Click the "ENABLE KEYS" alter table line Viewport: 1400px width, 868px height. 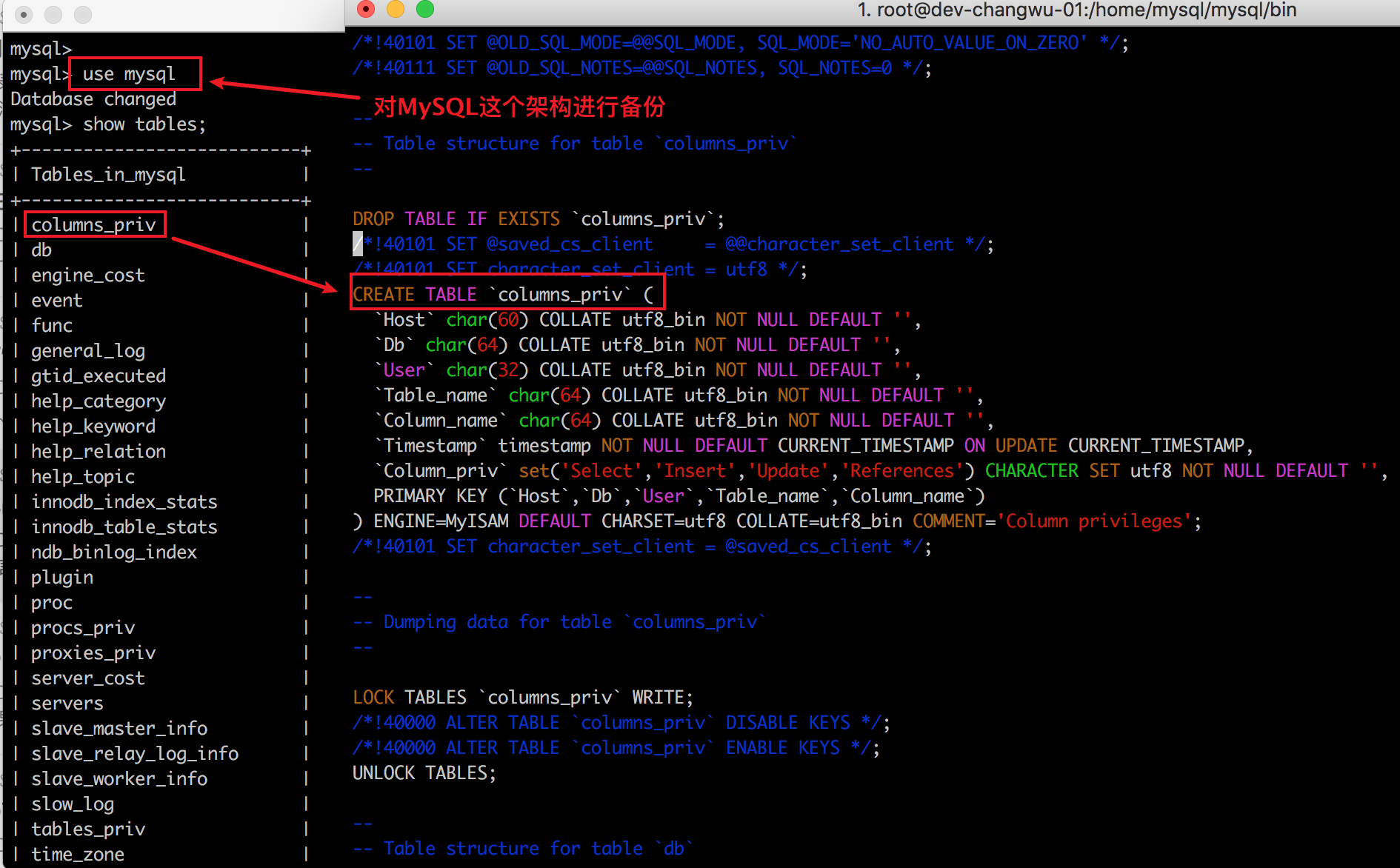coord(616,748)
